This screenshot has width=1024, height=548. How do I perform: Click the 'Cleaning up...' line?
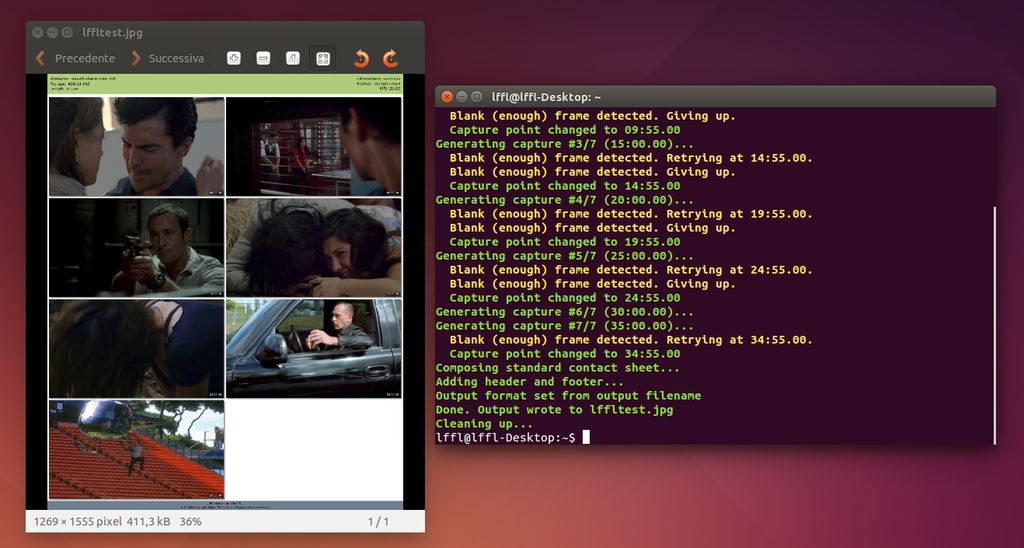[484, 424]
